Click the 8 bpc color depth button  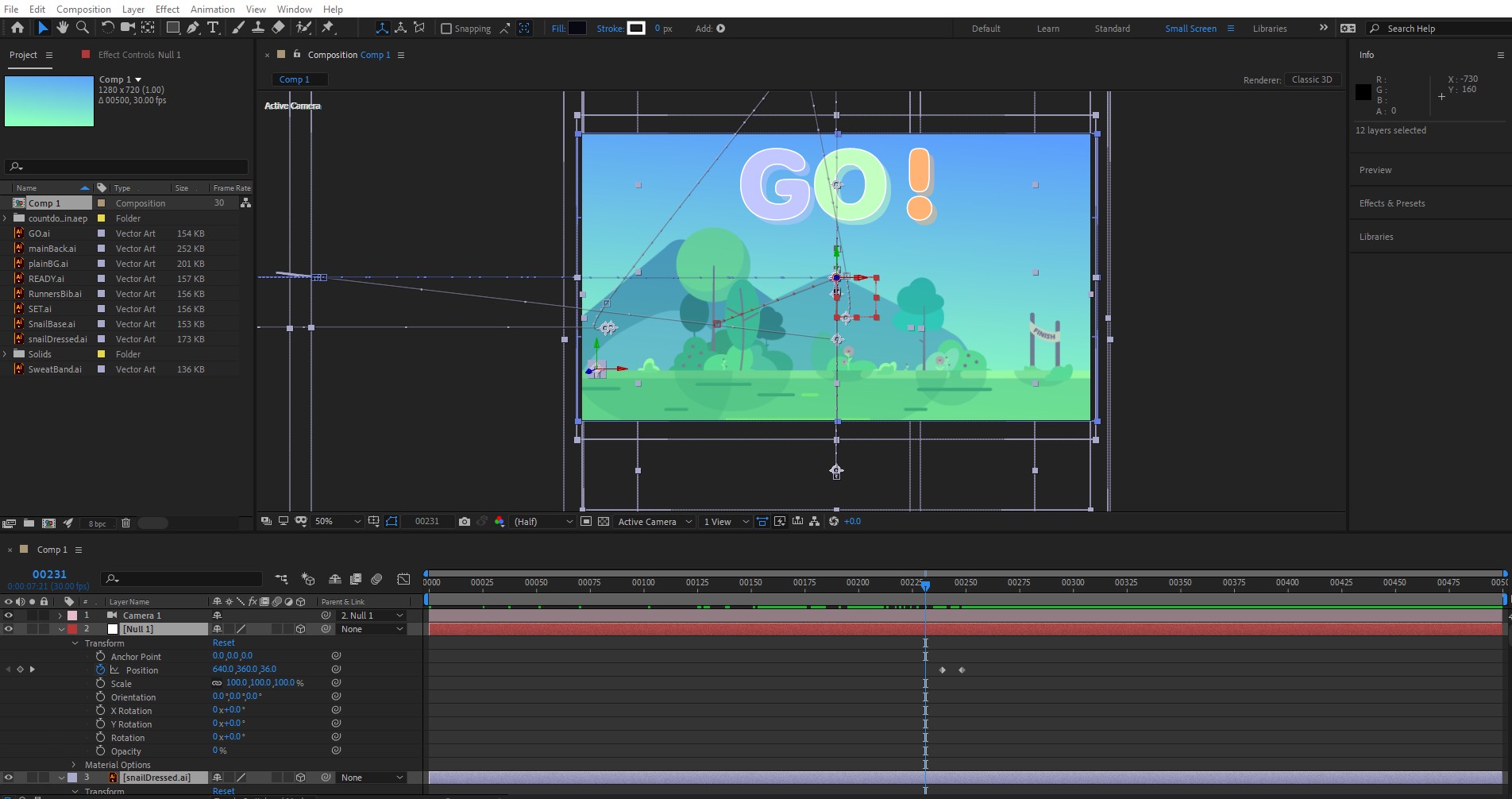97,523
